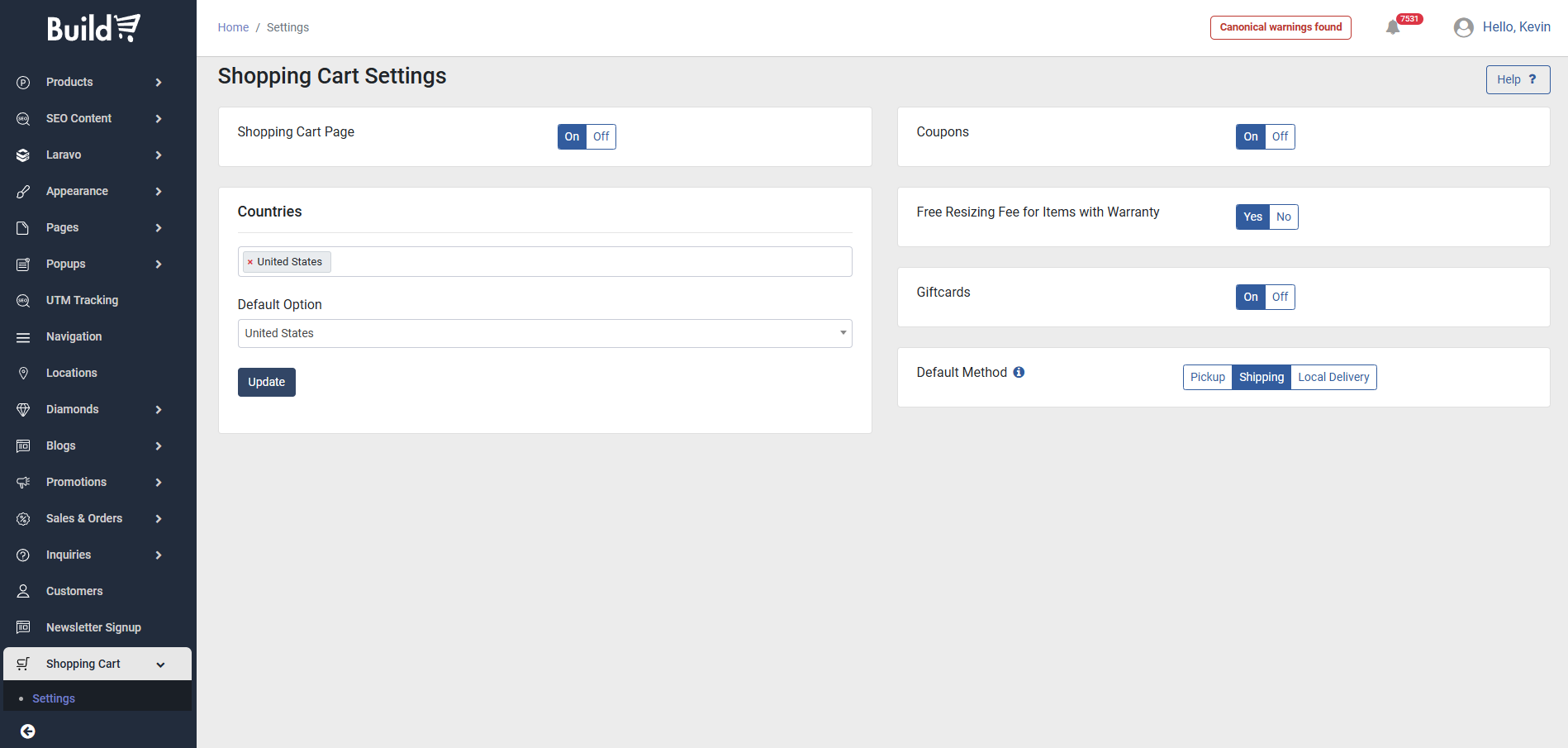Expand Popups menu chevron
This screenshot has height=748, width=1568.
(159, 264)
